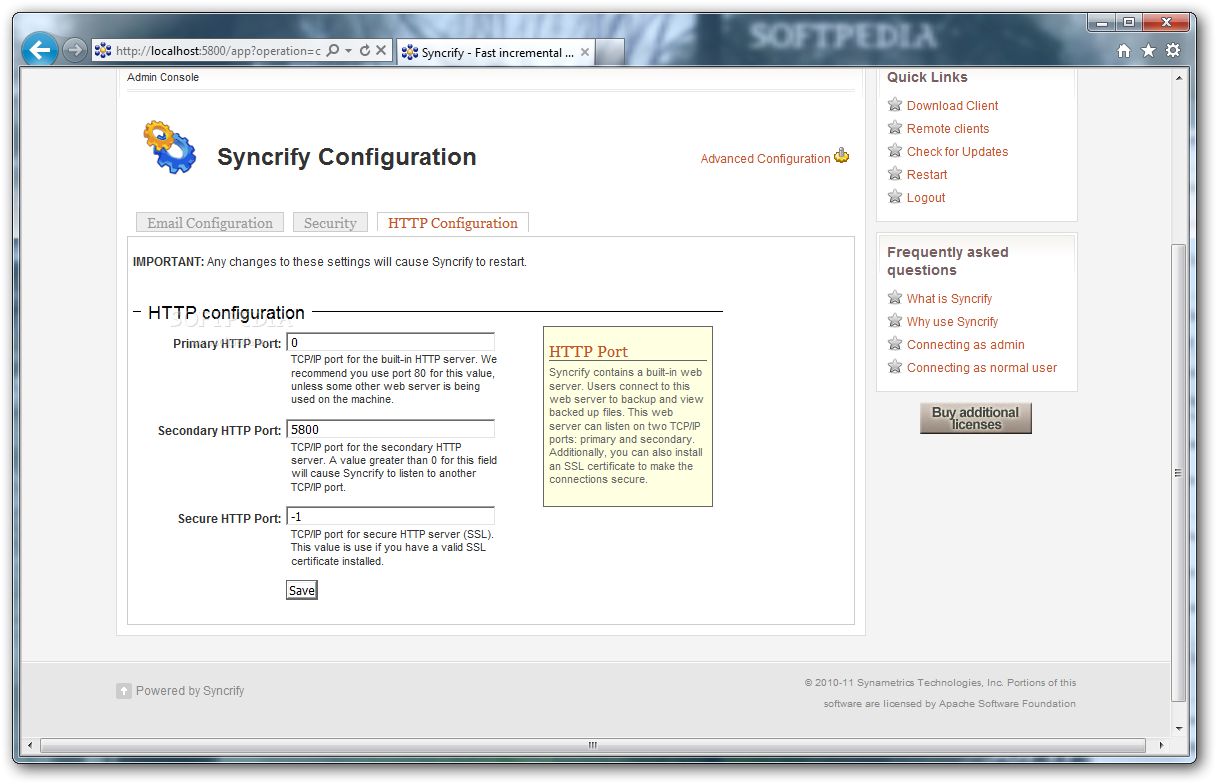This screenshot has height=784, width=1217.
Task: Open the Advanced Configuration link
Action: pos(765,158)
